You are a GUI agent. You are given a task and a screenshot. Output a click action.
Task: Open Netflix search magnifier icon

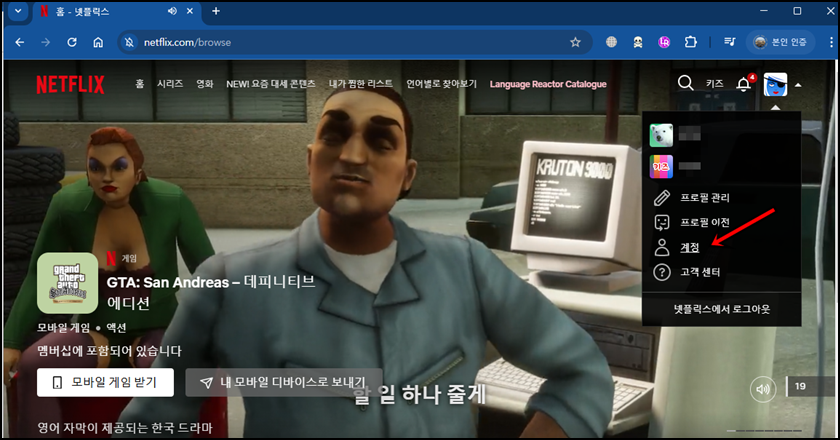click(685, 83)
